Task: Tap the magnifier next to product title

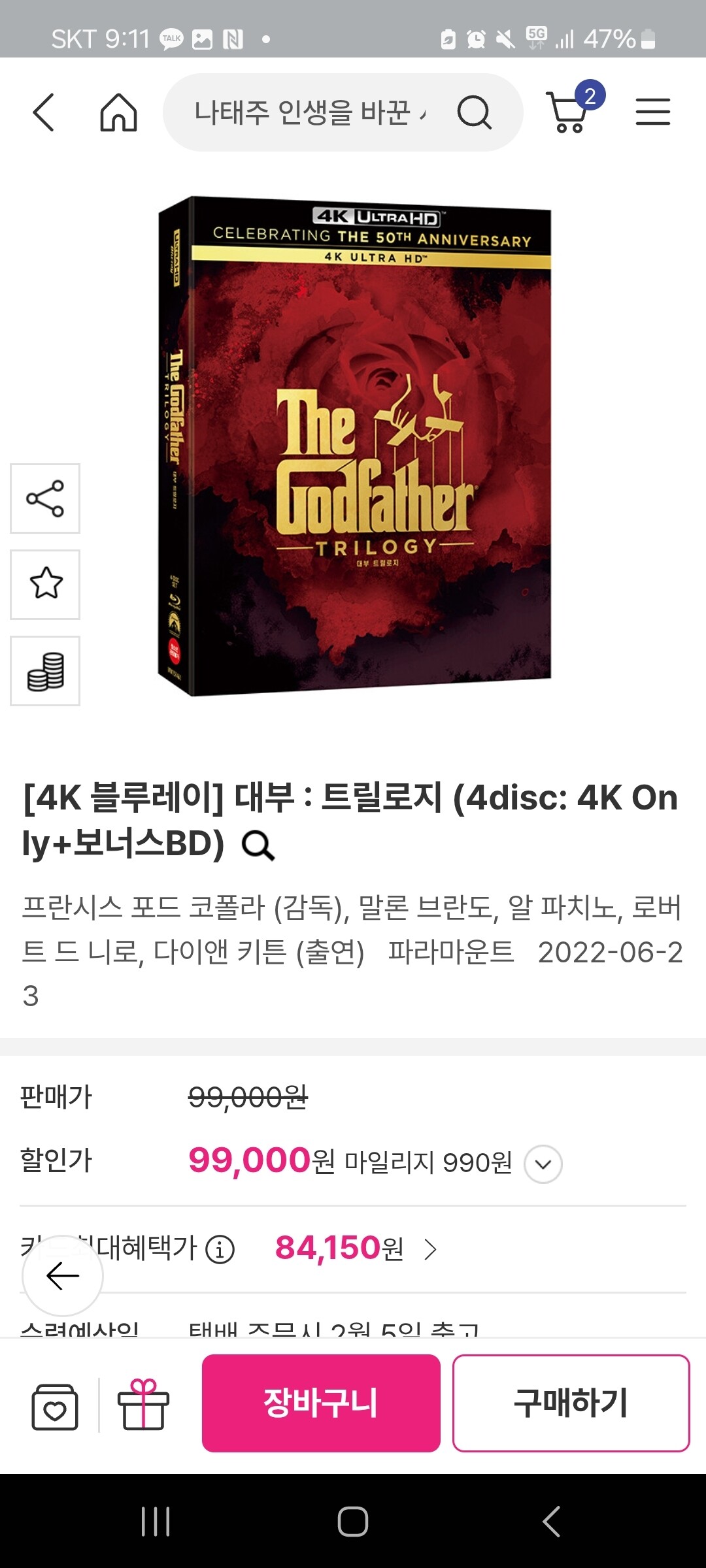Action: click(x=258, y=845)
